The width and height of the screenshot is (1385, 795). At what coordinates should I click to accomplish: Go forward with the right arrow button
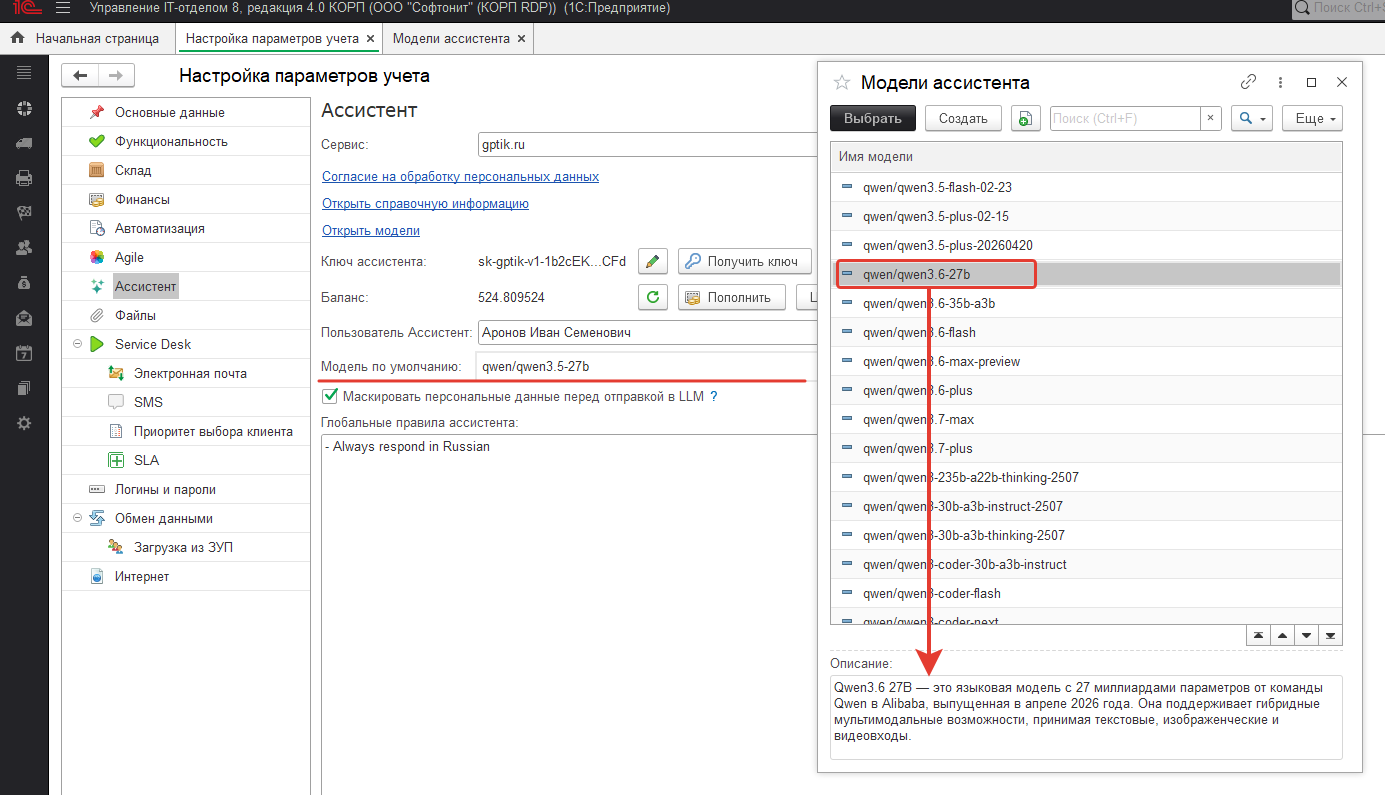pos(116,76)
